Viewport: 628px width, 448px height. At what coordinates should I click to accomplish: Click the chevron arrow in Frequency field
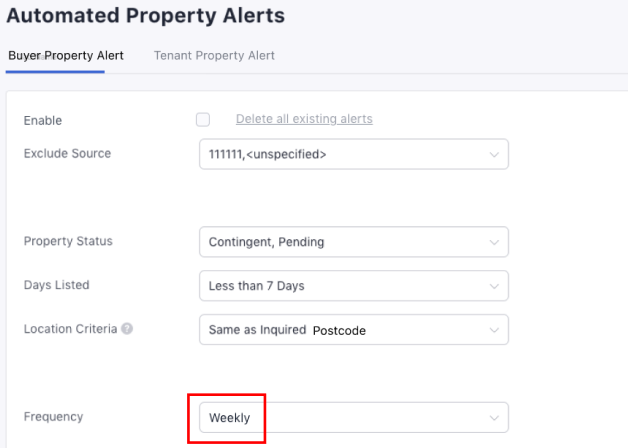point(493,417)
